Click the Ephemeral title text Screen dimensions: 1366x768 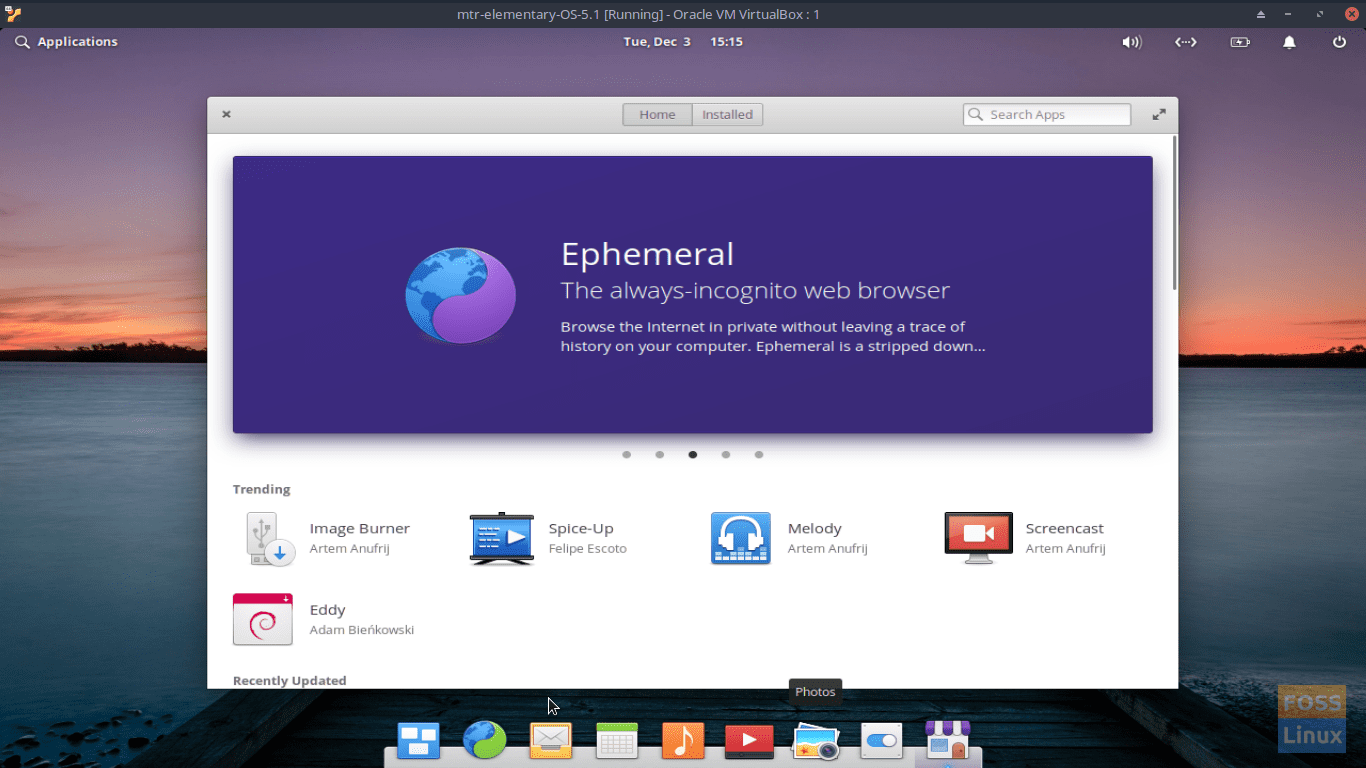coord(648,254)
